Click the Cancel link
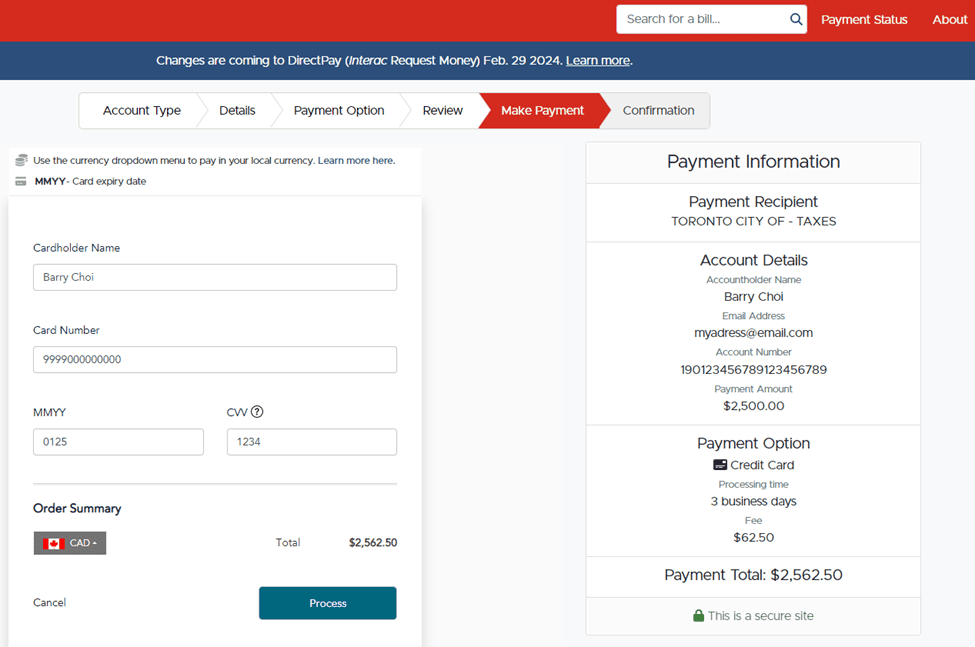975x647 pixels. click(50, 603)
